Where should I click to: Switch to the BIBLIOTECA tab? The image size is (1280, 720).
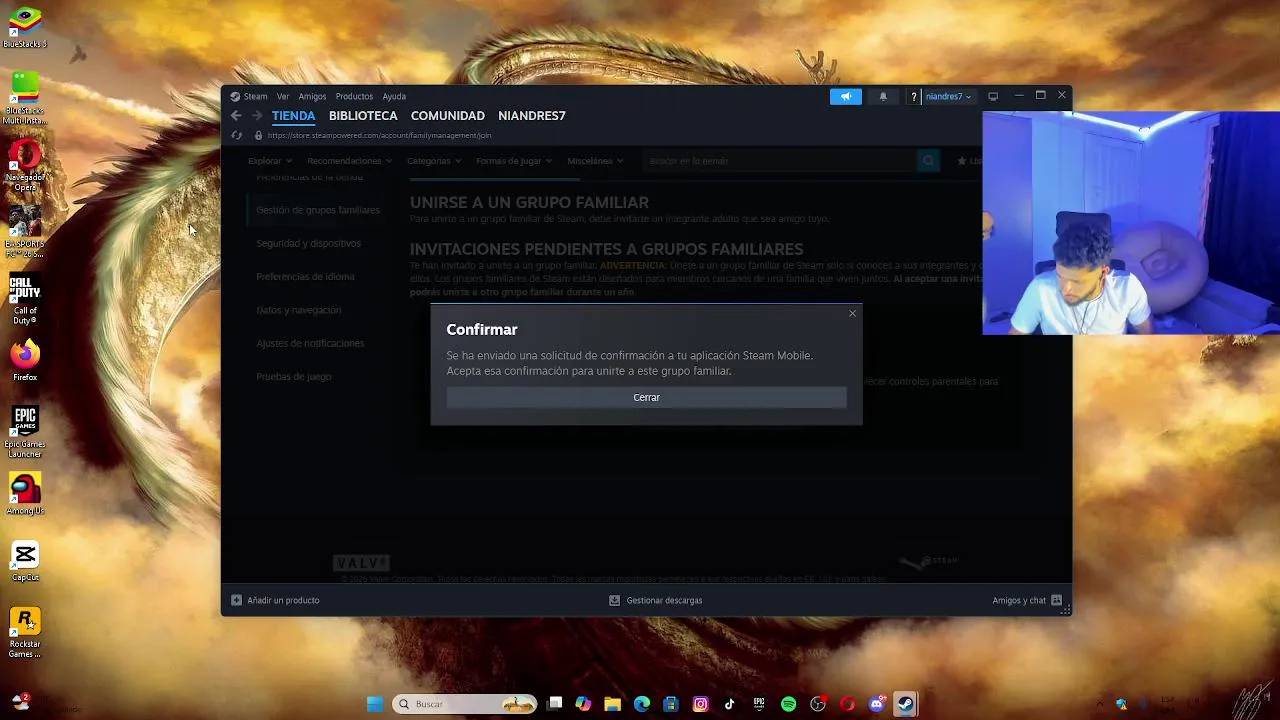pos(363,116)
